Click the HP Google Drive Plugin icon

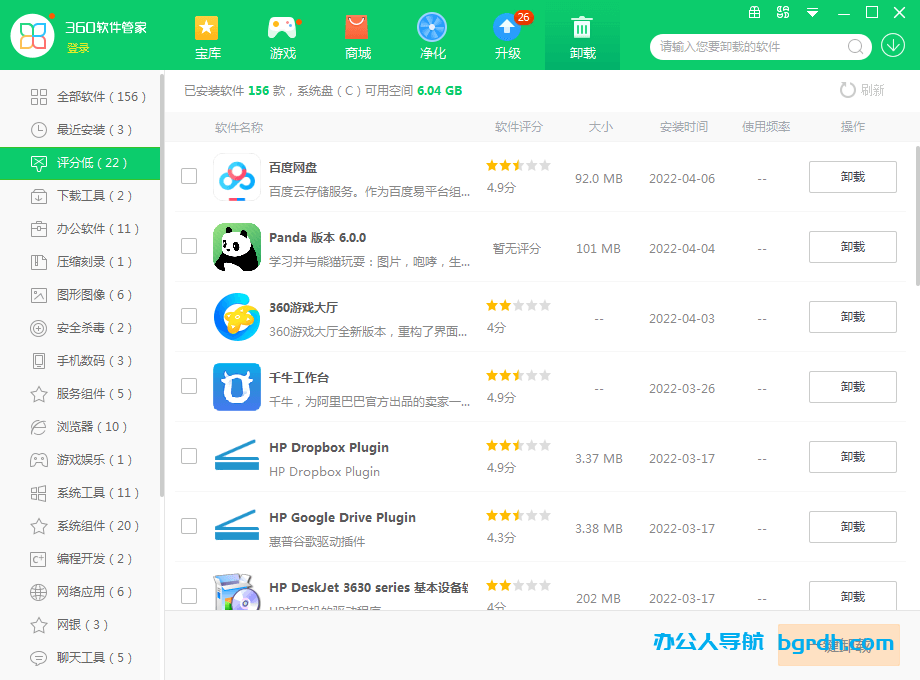click(x=236, y=525)
